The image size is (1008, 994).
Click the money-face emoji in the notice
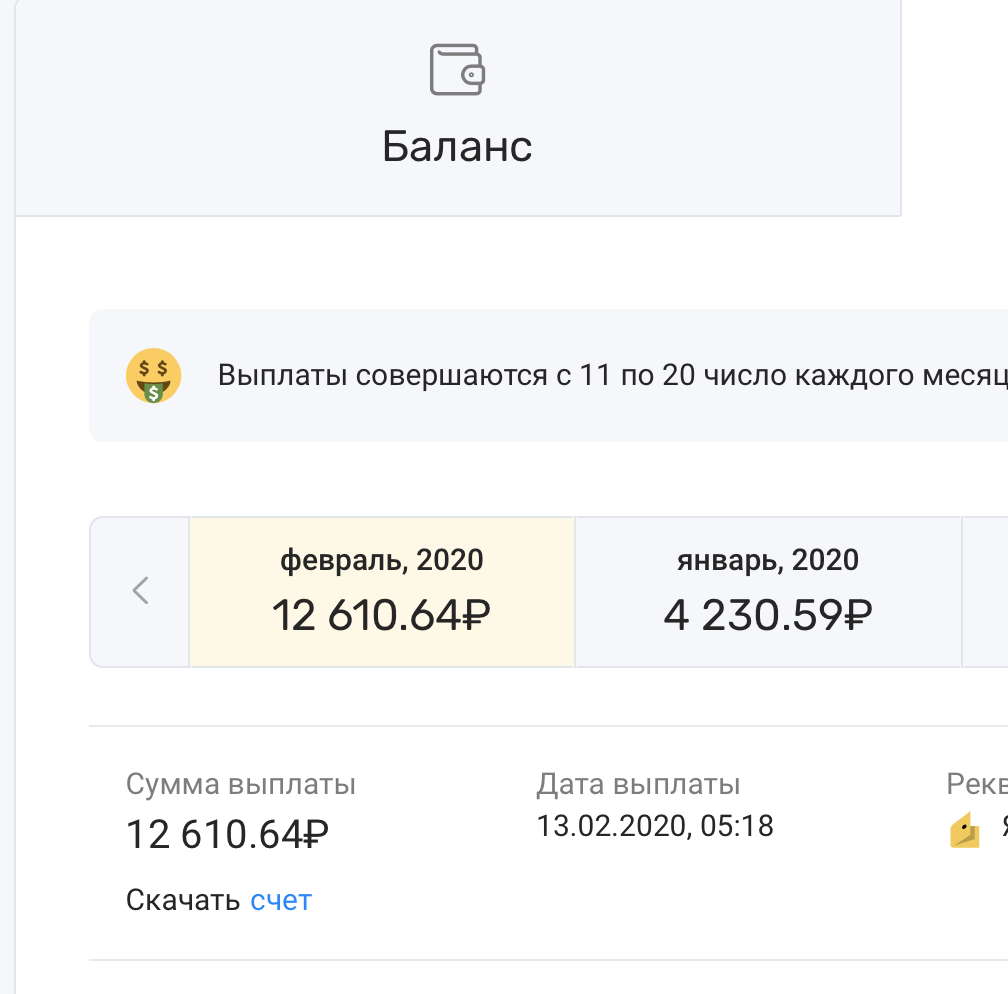(x=153, y=377)
